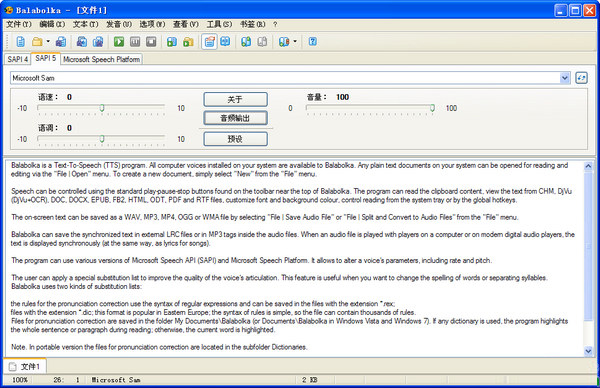Open a file with the yellow folder icon
The image size is (600, 388).
[x=37, y=41]
